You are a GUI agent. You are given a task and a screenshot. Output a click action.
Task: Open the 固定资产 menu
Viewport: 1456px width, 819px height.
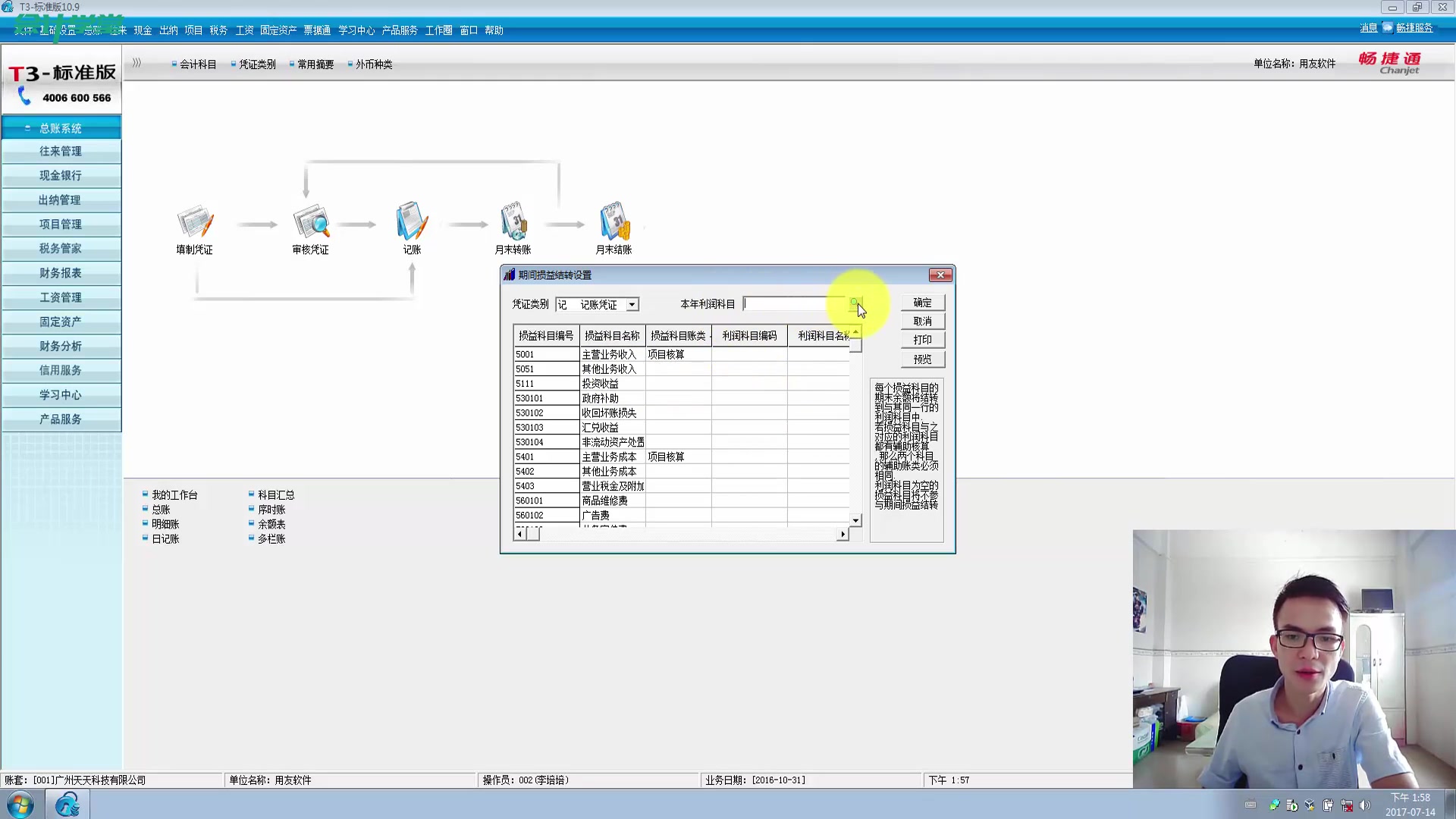[x=278, y=30]
